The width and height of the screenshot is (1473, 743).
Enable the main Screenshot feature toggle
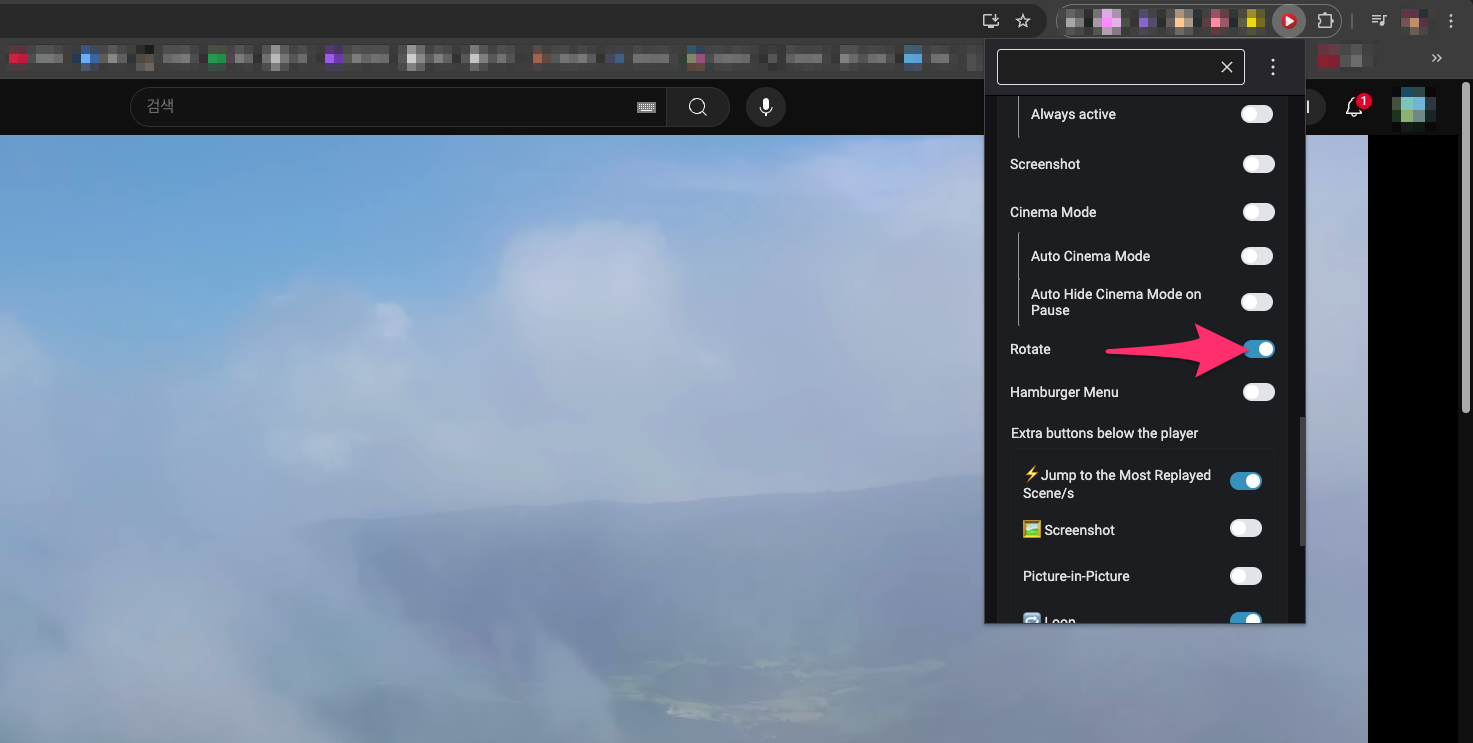1259,164
